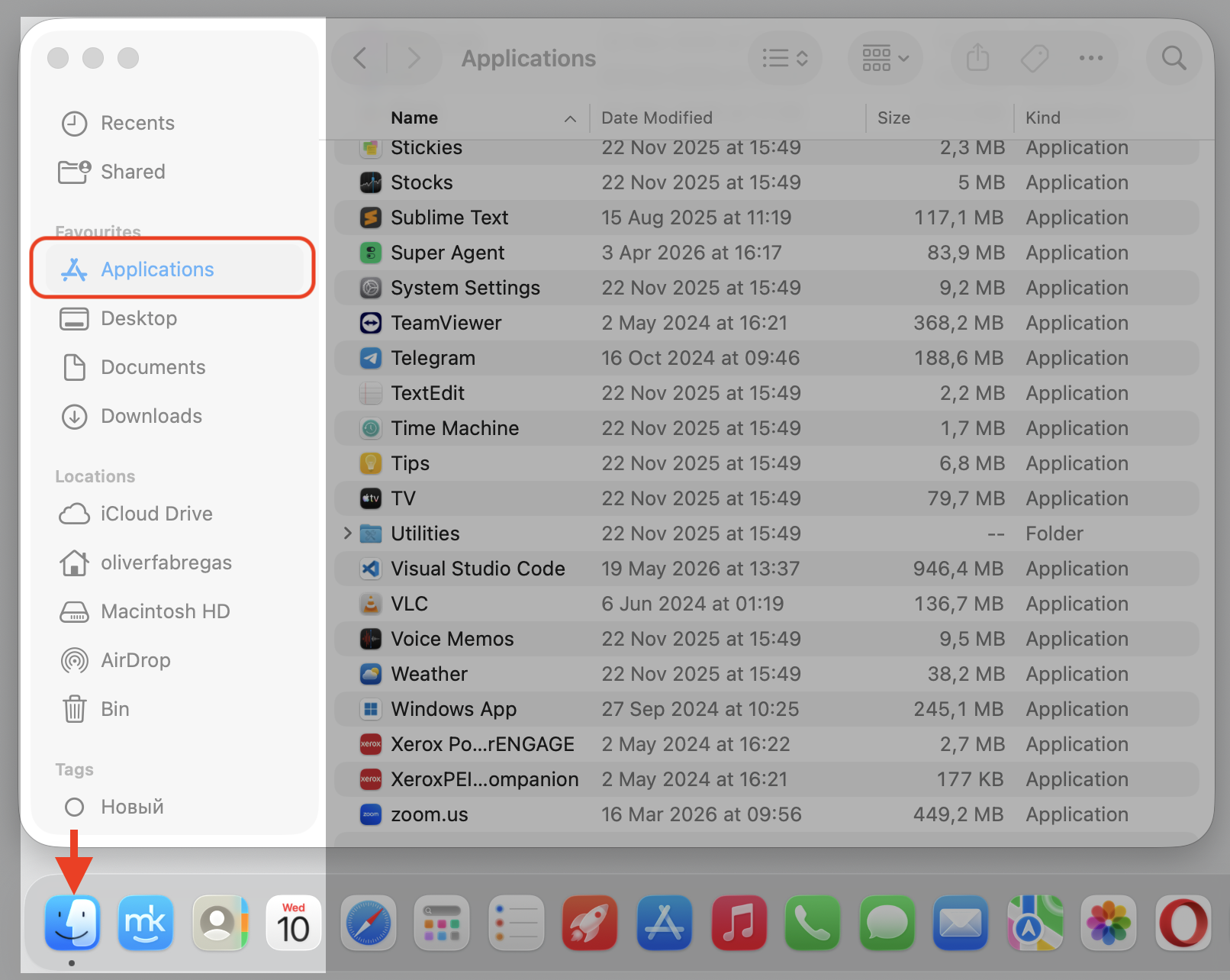Select the Windows App row
Viewport: 1230px width, 980px height.
767,709
